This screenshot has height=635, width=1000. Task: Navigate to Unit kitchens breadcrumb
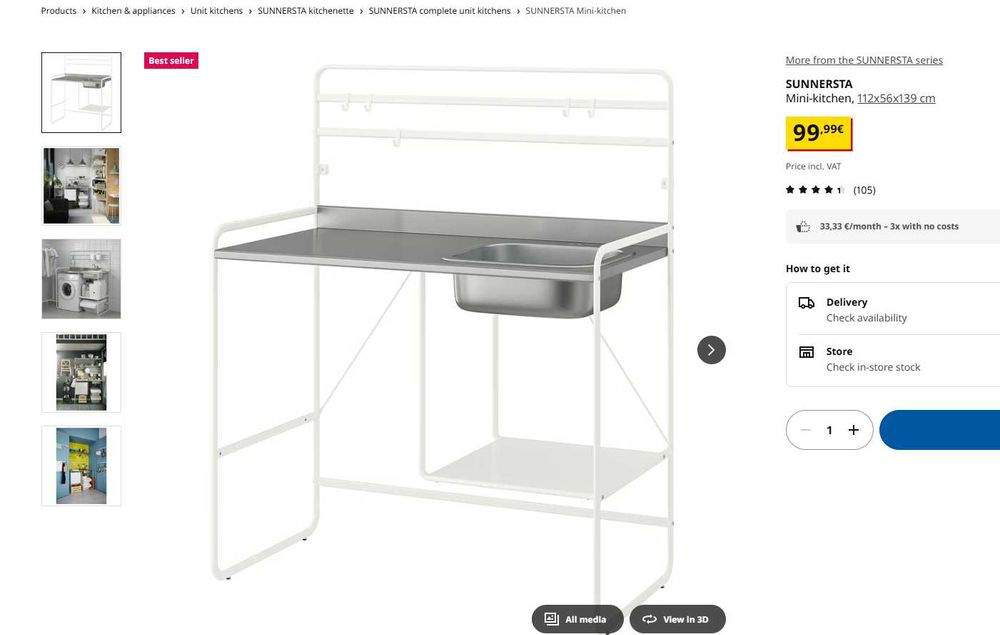[x=216, y=11]
